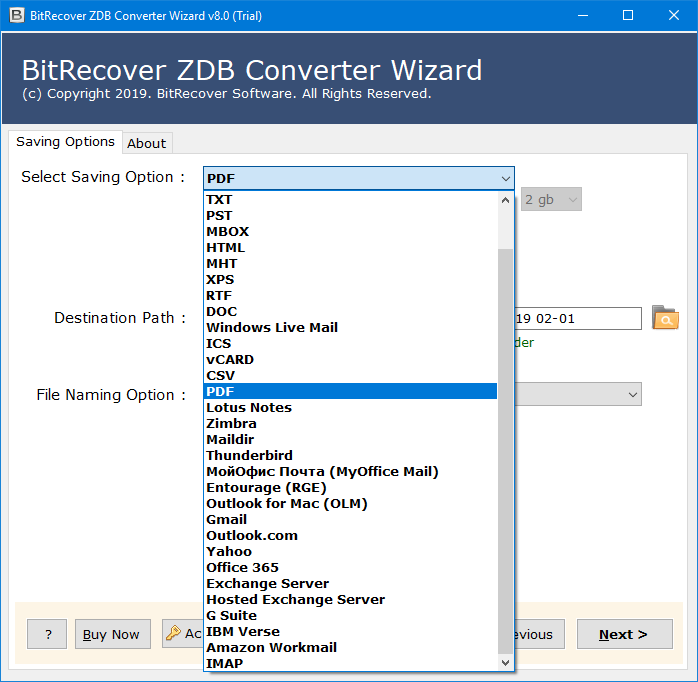This screenshot has width=698, height=682.
Task: Choose TXT from the saving list
Action: pos(350,199)
